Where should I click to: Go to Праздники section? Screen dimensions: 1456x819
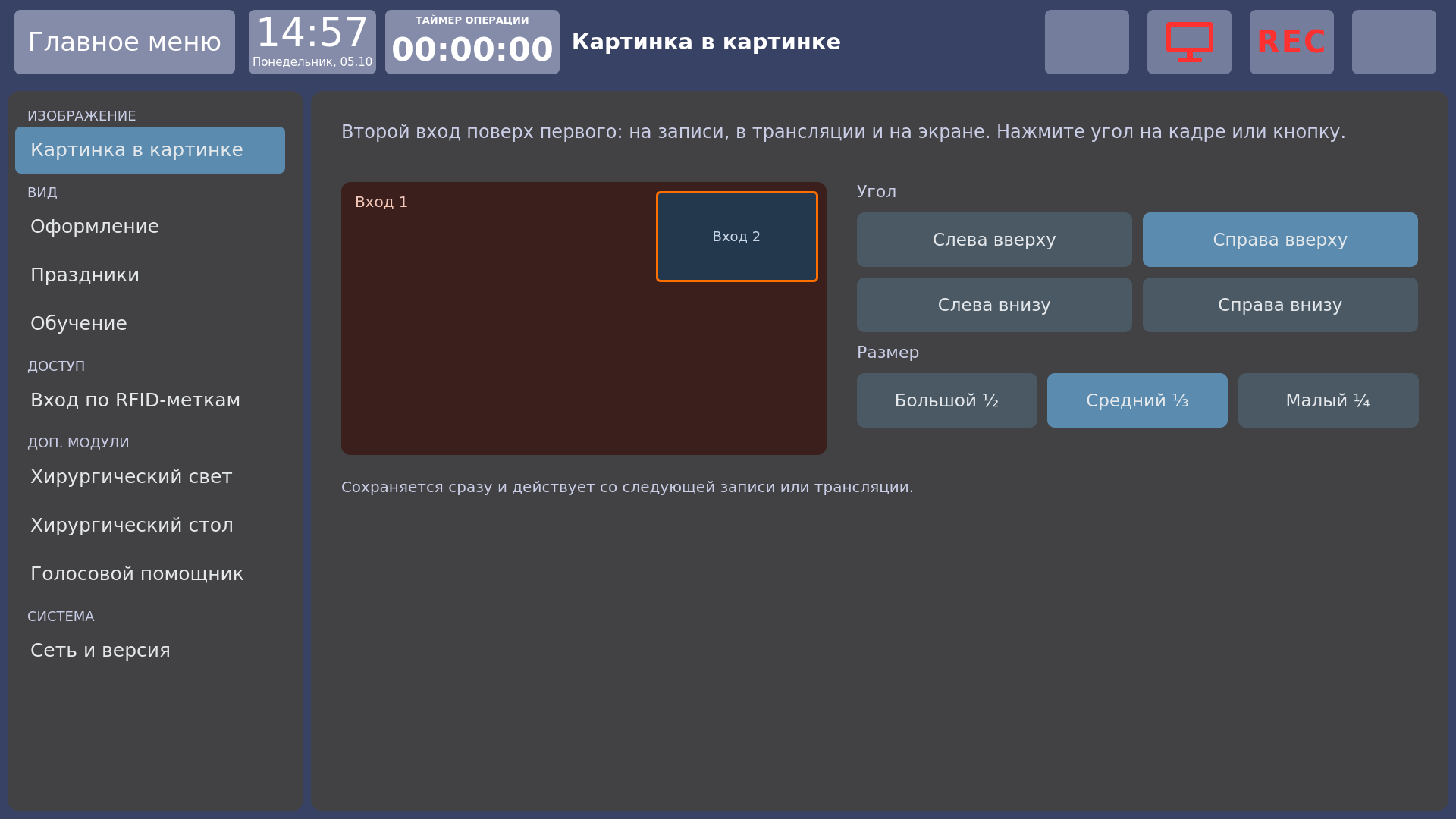click(150, 275)
